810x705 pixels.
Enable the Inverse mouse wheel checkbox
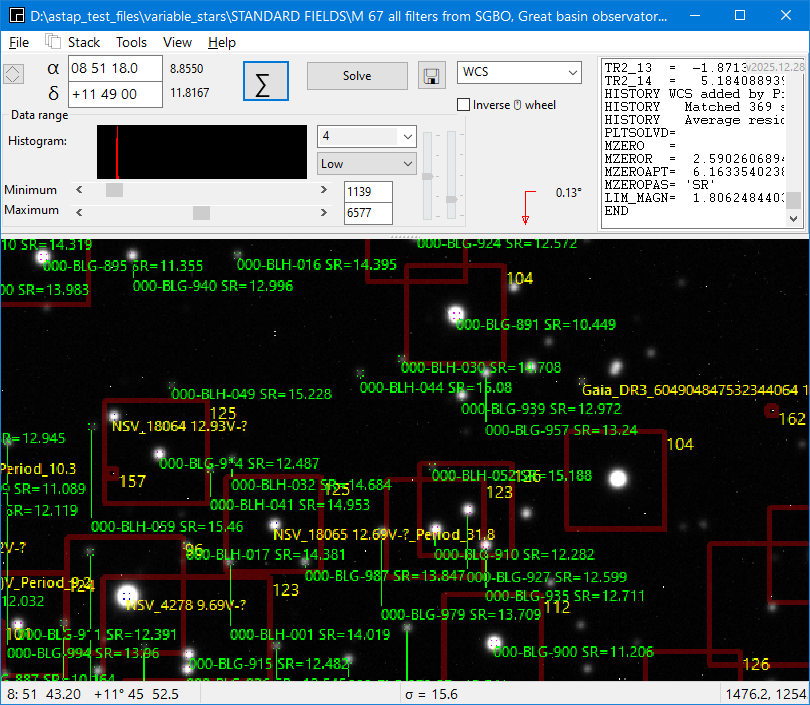464,105
